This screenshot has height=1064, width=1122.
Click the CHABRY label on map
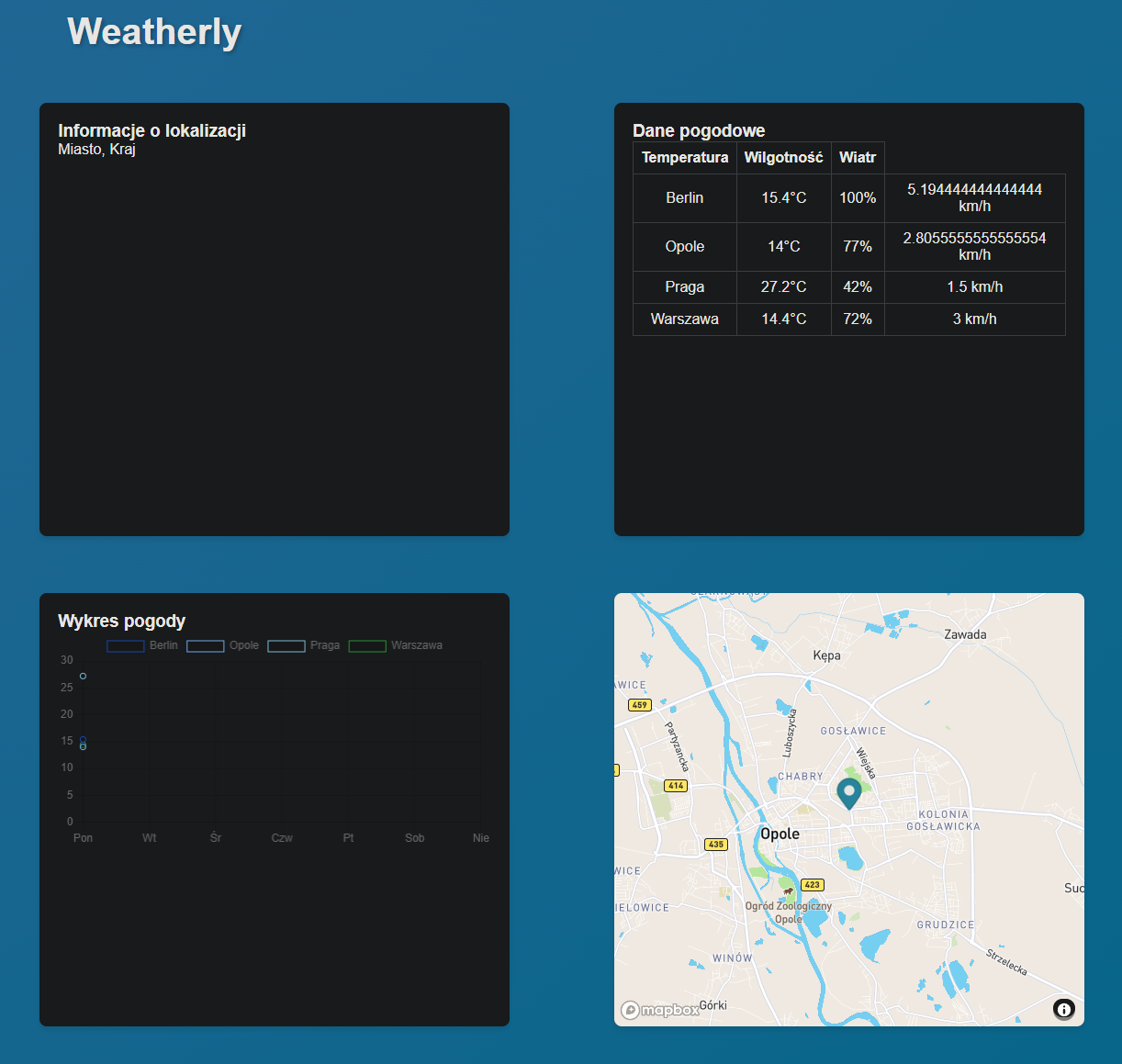pos(801,777)
